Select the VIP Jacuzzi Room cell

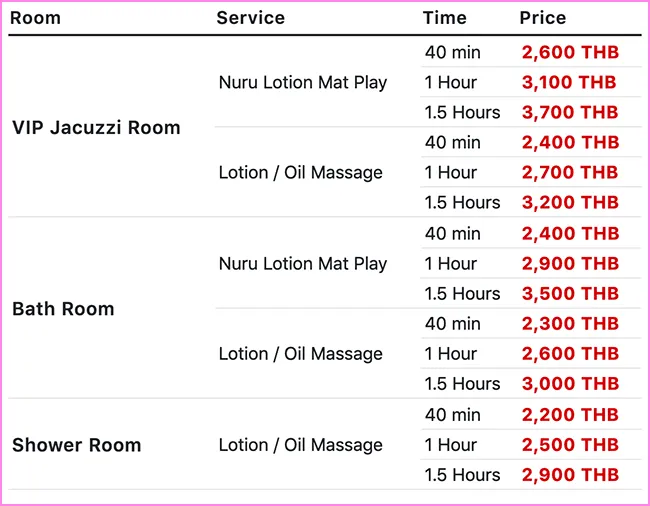pyautogui.click(x=96, y=127)
